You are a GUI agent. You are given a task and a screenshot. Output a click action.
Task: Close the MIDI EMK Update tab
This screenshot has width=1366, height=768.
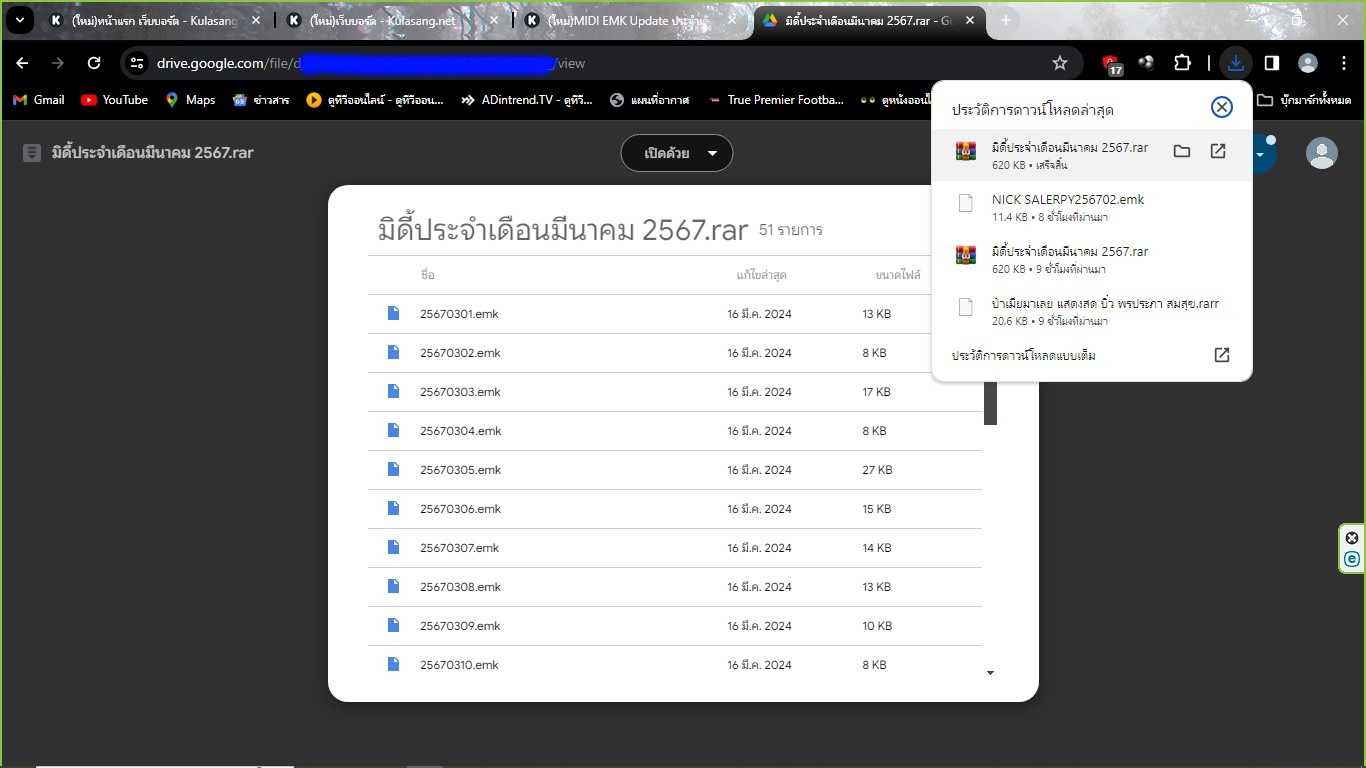tap(732, 20)
